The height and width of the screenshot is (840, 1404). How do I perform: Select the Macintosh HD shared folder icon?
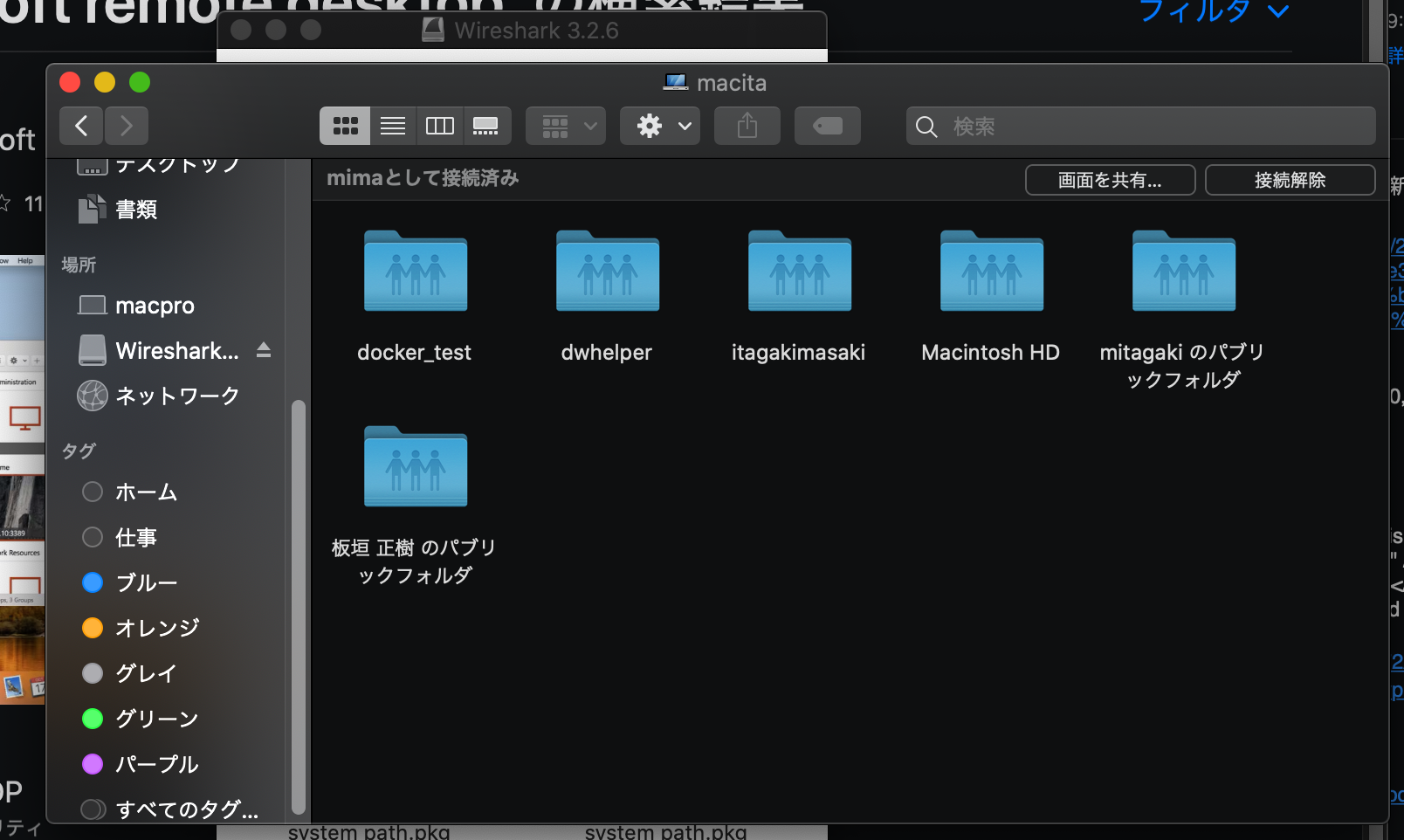coord(992,271)
